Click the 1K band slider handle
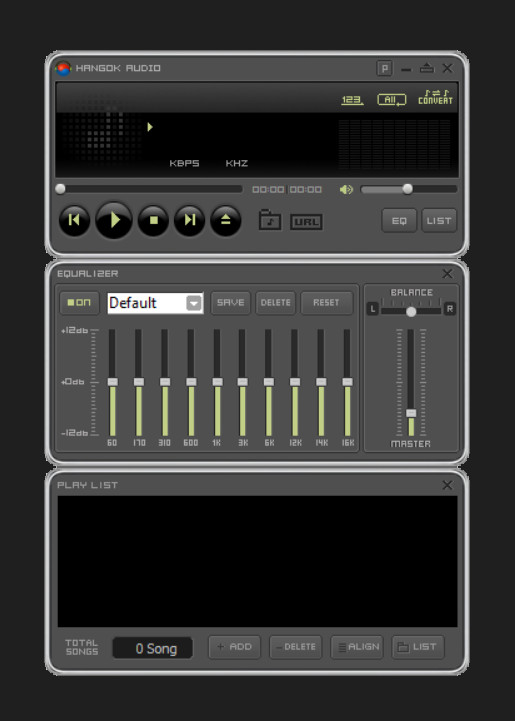 point(217,382)
